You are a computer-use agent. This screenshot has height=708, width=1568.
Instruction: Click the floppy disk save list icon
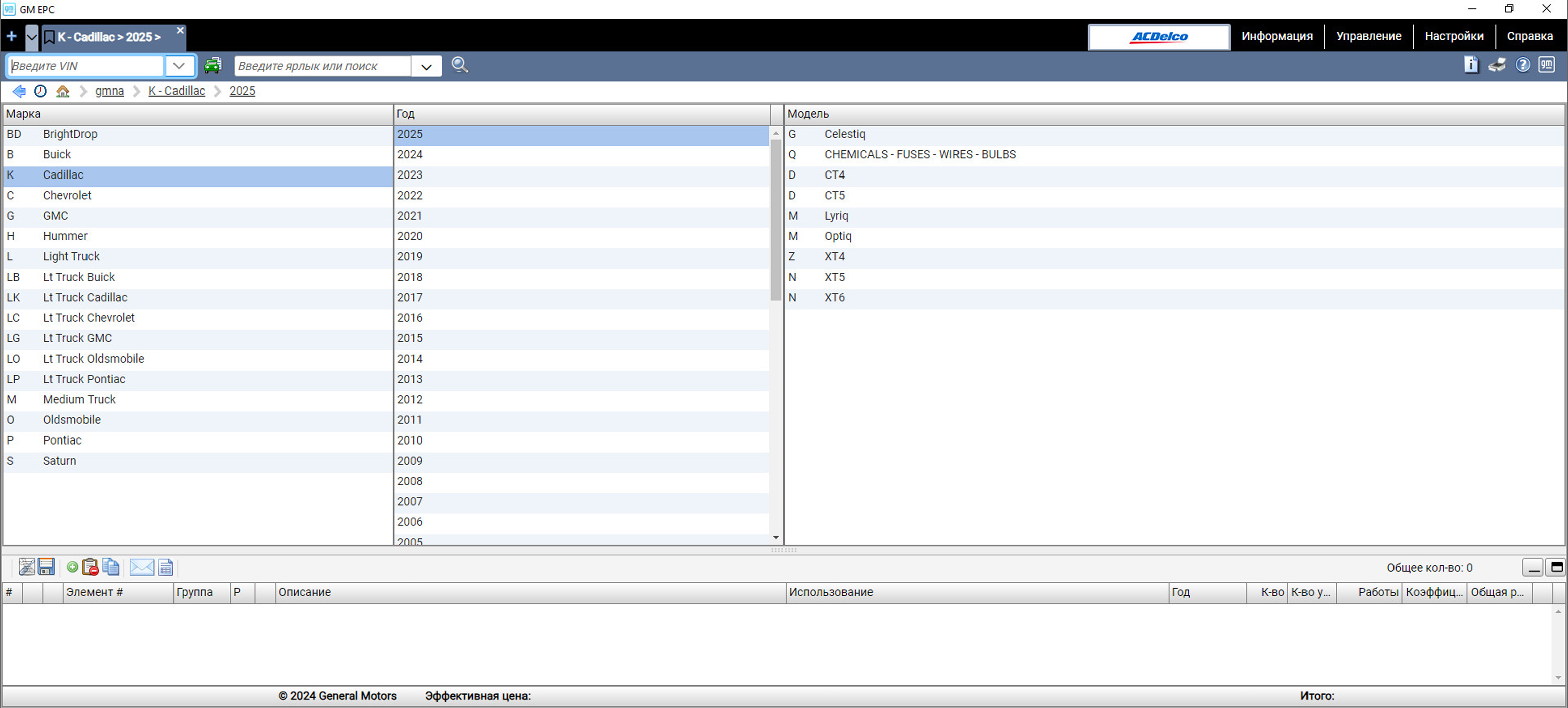click(46, 567)
